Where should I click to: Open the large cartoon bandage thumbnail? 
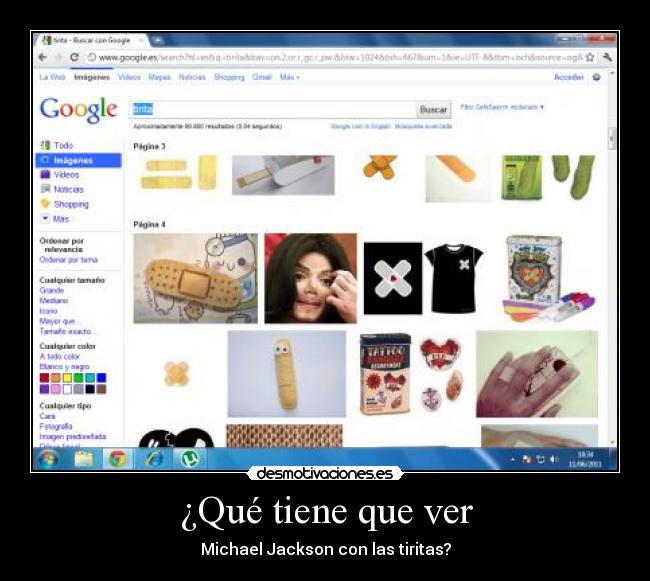pyautogui.click(x=195, y=278)
